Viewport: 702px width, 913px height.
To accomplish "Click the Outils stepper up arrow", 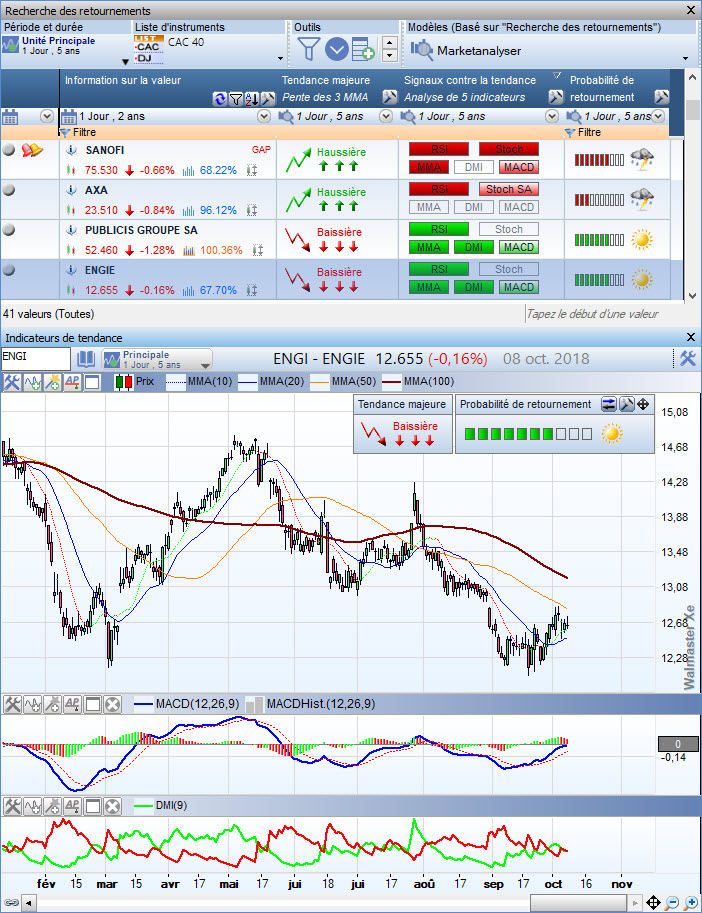I will click(x=389, y=43).
